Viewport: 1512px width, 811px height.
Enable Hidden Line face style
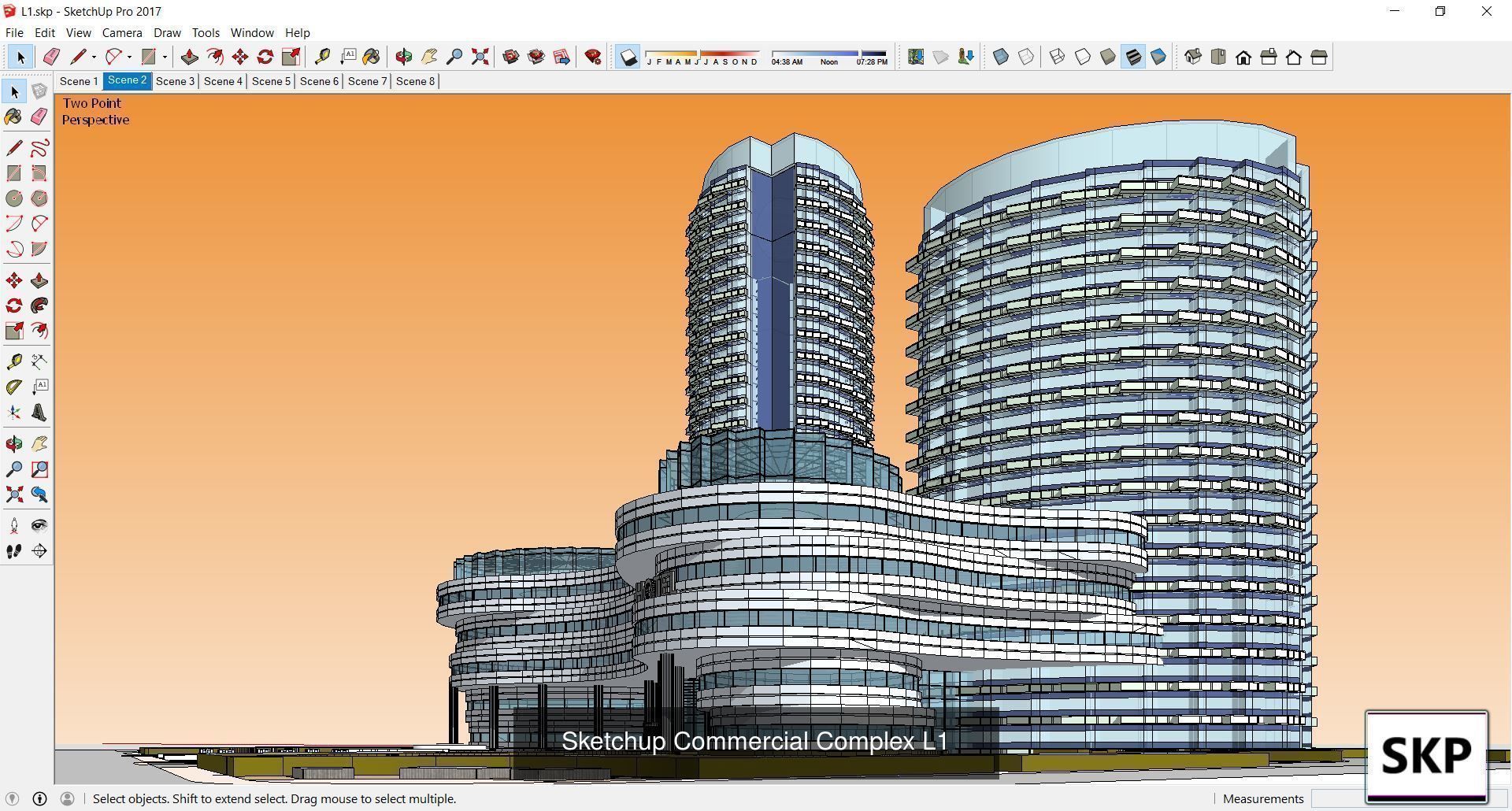coord(1083,57)
